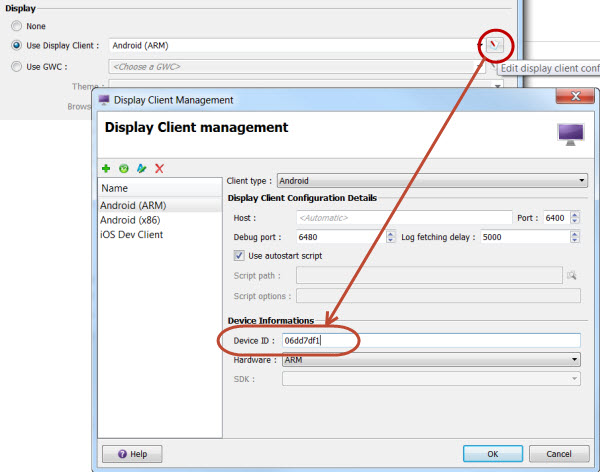Select the None display radio button
600x472 pixels.
click(x=16, y=26)
